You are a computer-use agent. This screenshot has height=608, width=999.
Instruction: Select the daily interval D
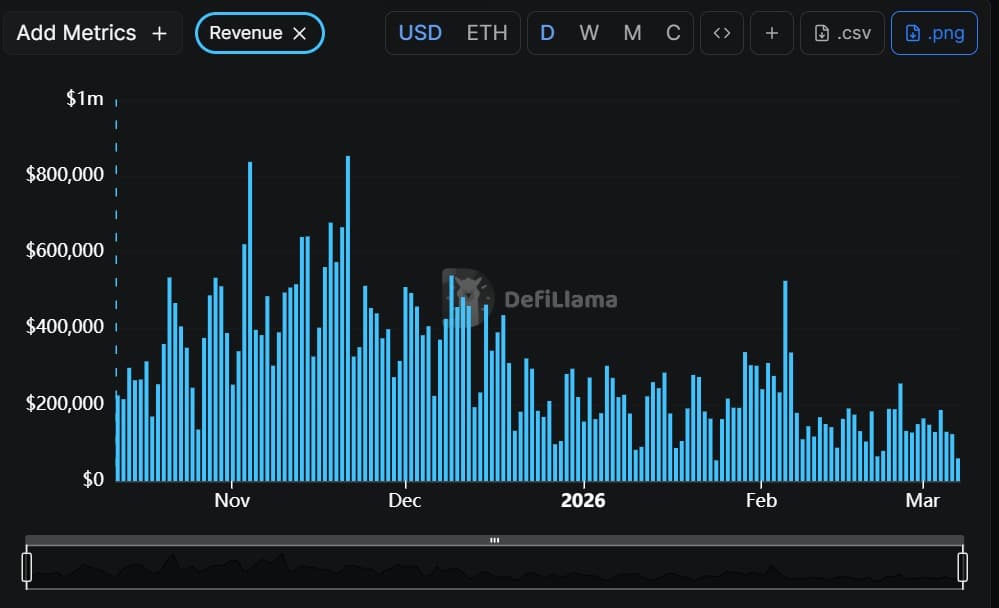coord(547,32)
